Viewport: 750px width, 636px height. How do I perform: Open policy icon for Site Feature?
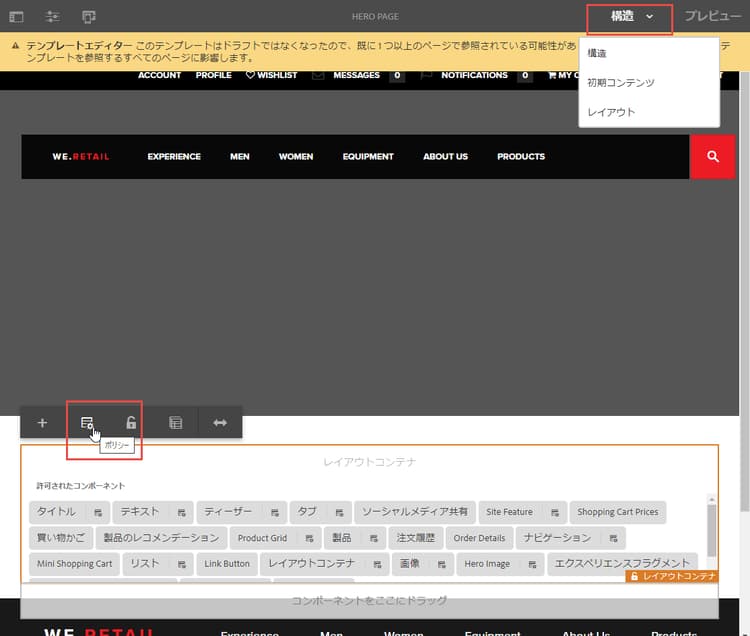(x=554, y=513)
